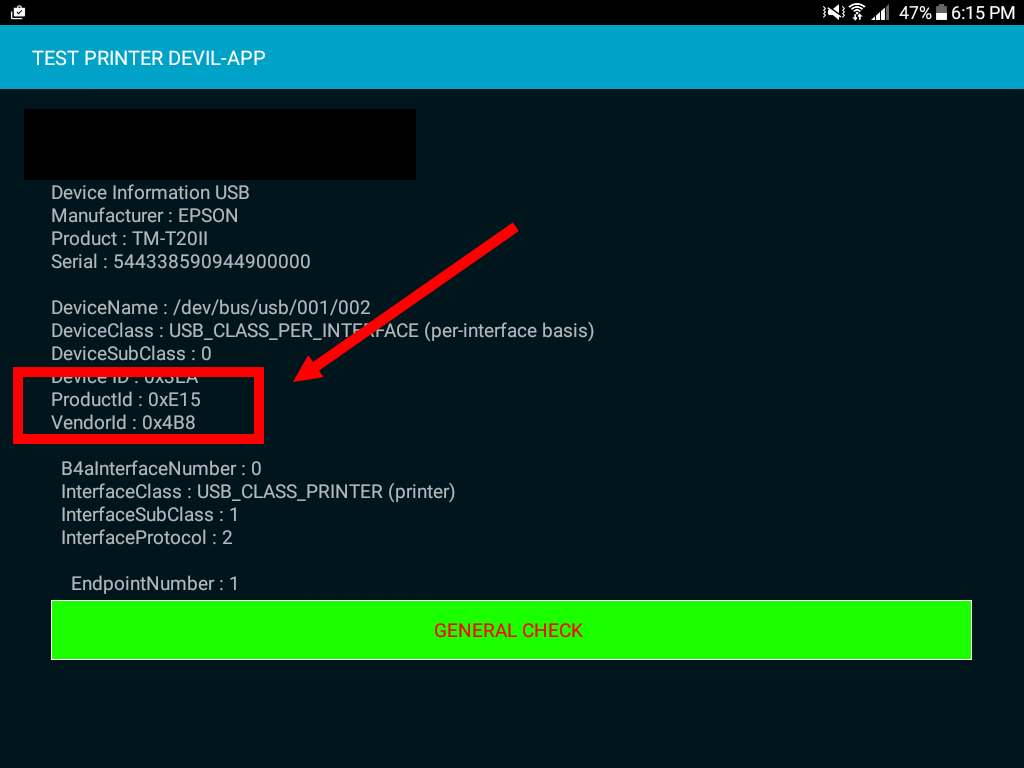1024x768 pixels.
Task: Select the Serial number line
Action: (x=181, y=261)
